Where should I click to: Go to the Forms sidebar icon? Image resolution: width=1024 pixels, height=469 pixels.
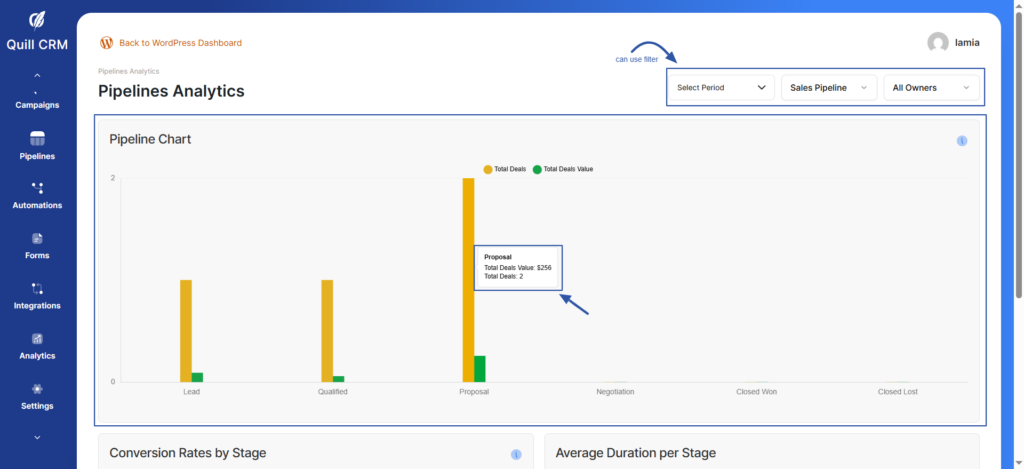[x=38, y=238]
